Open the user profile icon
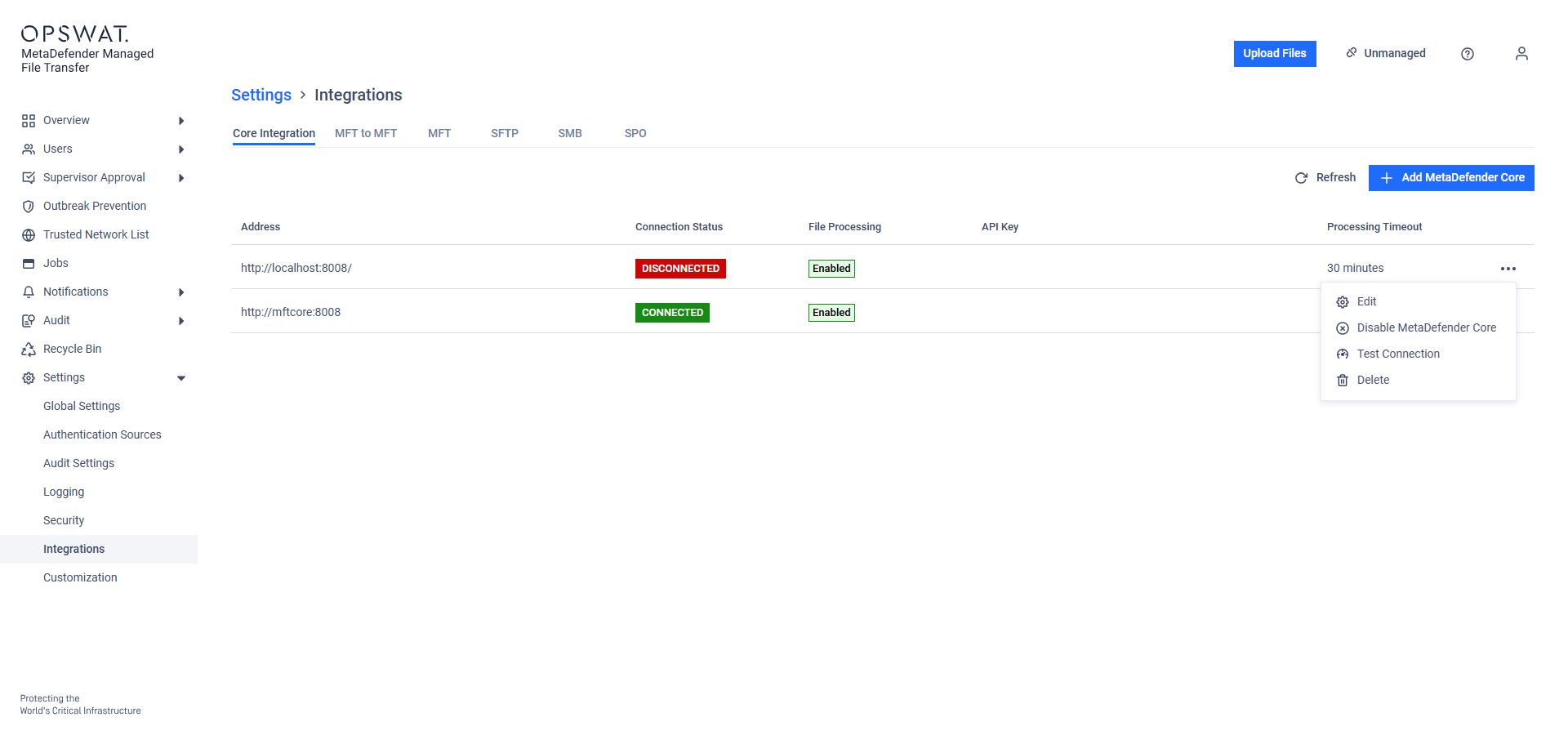This screenshot has width=1568, height=744. (x=1521, y=54)
